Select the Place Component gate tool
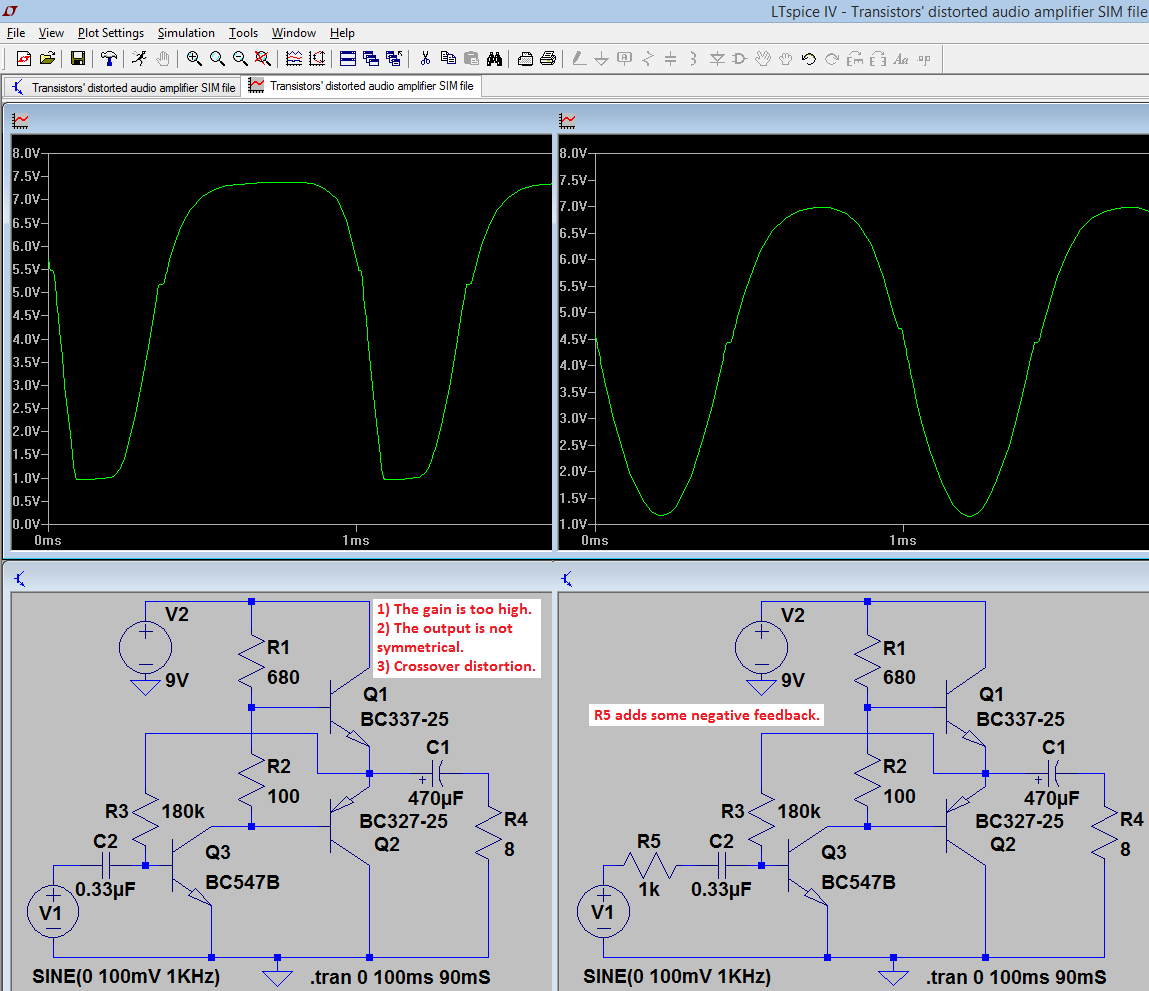 [x=739, y=59]
